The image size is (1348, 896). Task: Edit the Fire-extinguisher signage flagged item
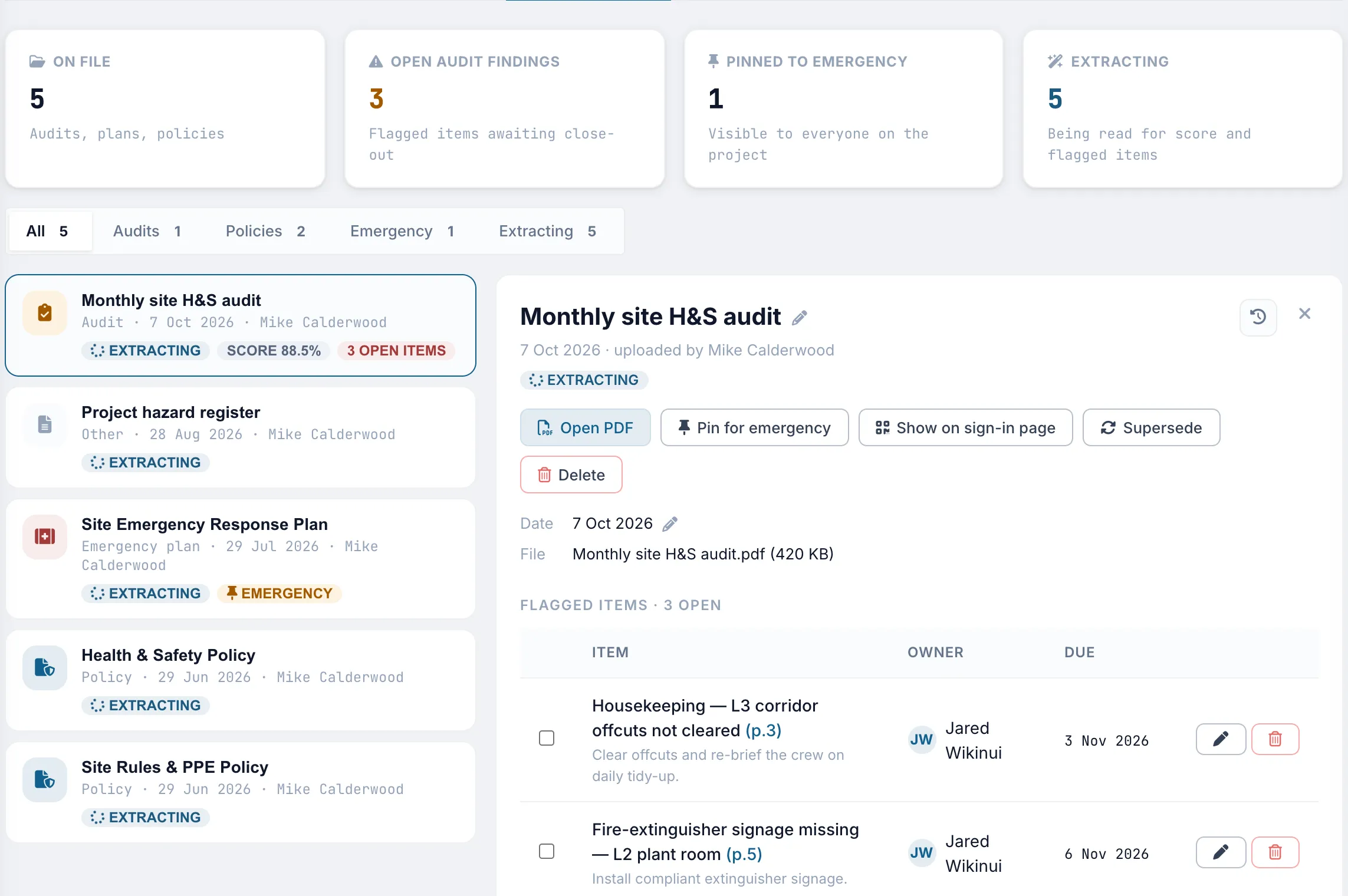pyautogui.click(x=1221, y=852)
